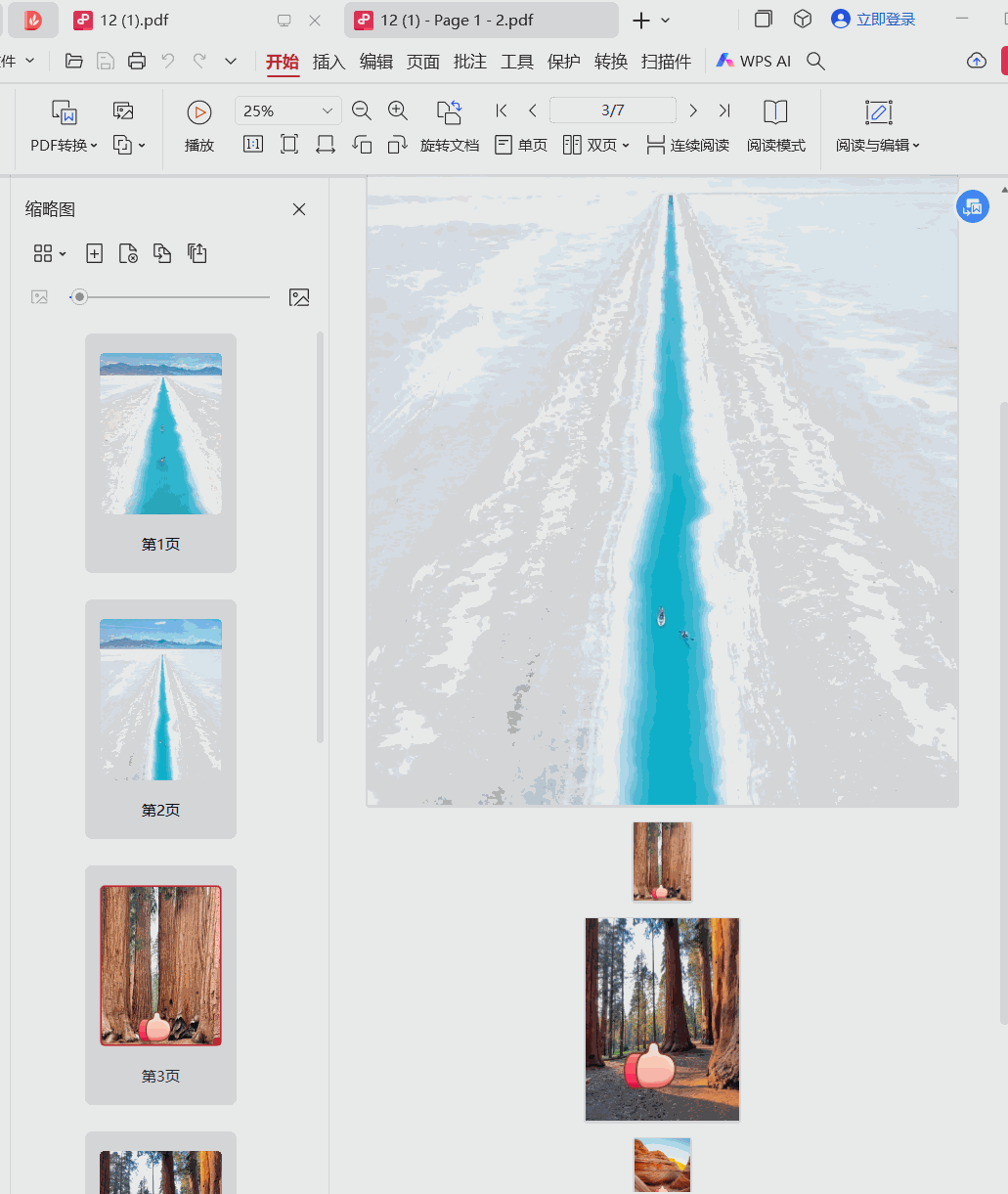The image size is (1008, 1194).
Task: Select the 第1页 thumbnail
Action: click(160, 453)
